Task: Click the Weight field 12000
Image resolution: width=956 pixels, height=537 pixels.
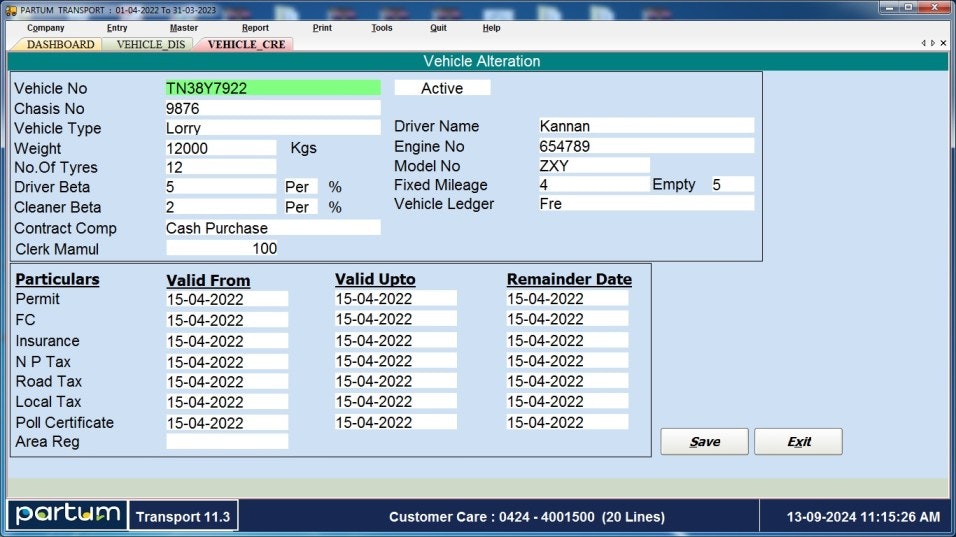Action: 221,148
